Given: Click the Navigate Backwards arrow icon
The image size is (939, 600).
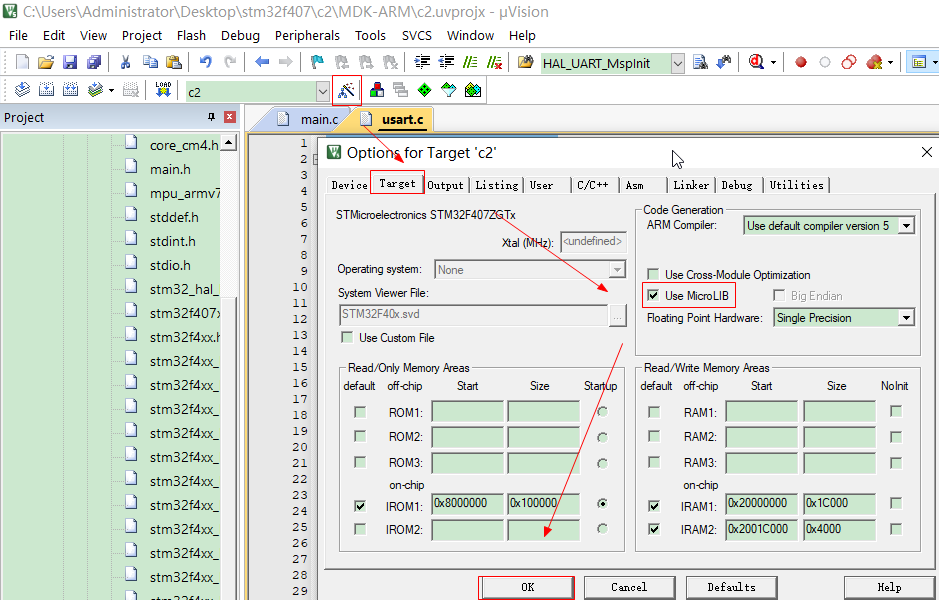Looking at the screenshot, I should [262, 62].
